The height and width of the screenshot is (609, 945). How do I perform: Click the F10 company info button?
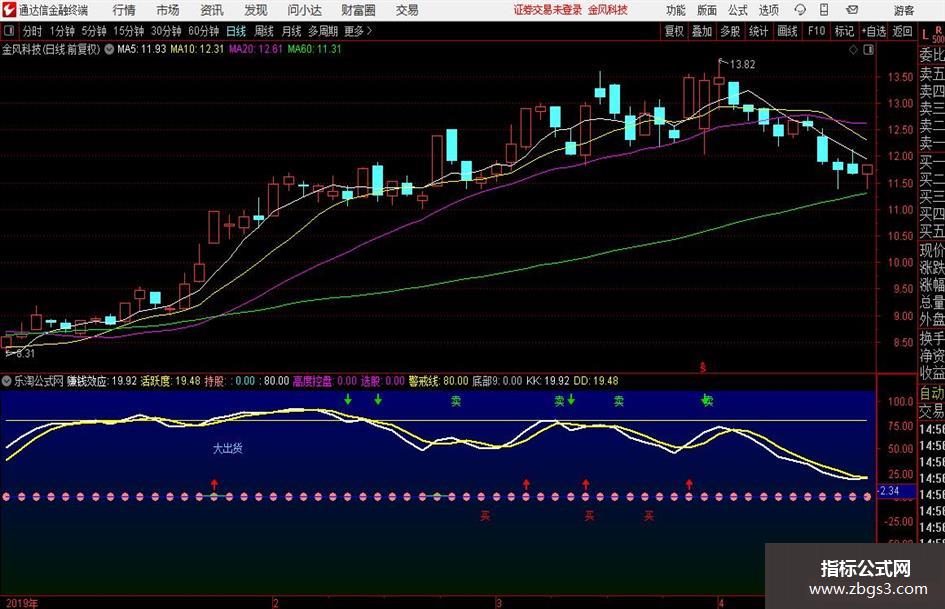pyautogui.click(x=816, y=31)
